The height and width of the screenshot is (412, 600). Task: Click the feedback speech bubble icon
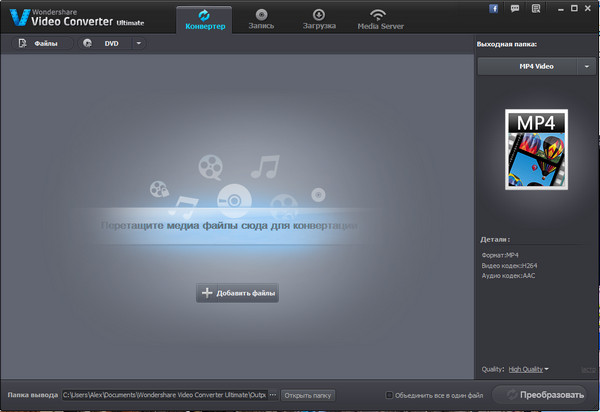click(513, 8)
